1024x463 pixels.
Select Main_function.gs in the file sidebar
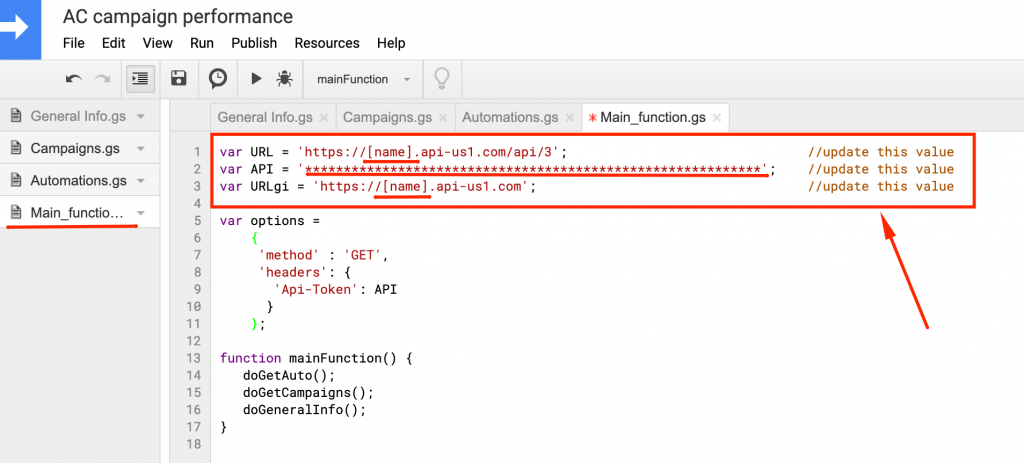tap(76, 213)
